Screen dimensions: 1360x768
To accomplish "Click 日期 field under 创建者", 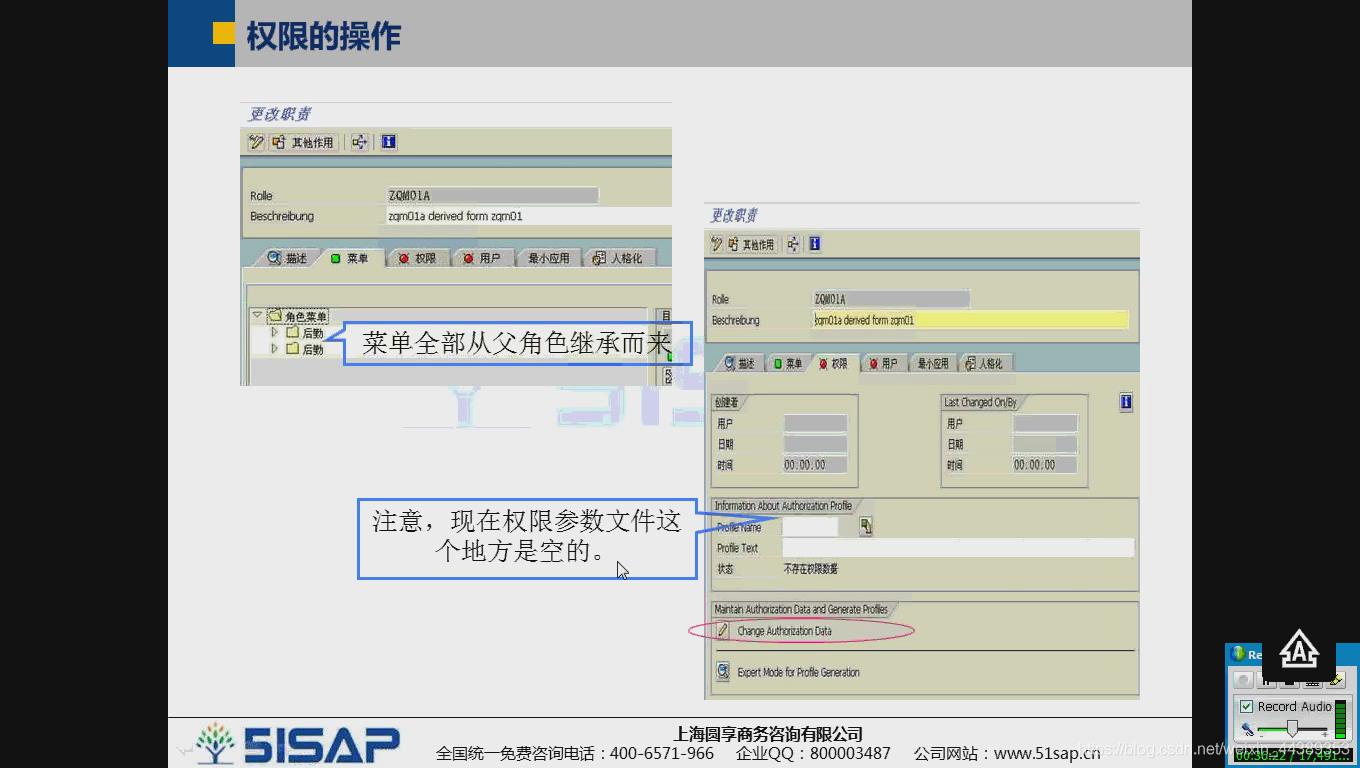I will click(x=815, y=444).
